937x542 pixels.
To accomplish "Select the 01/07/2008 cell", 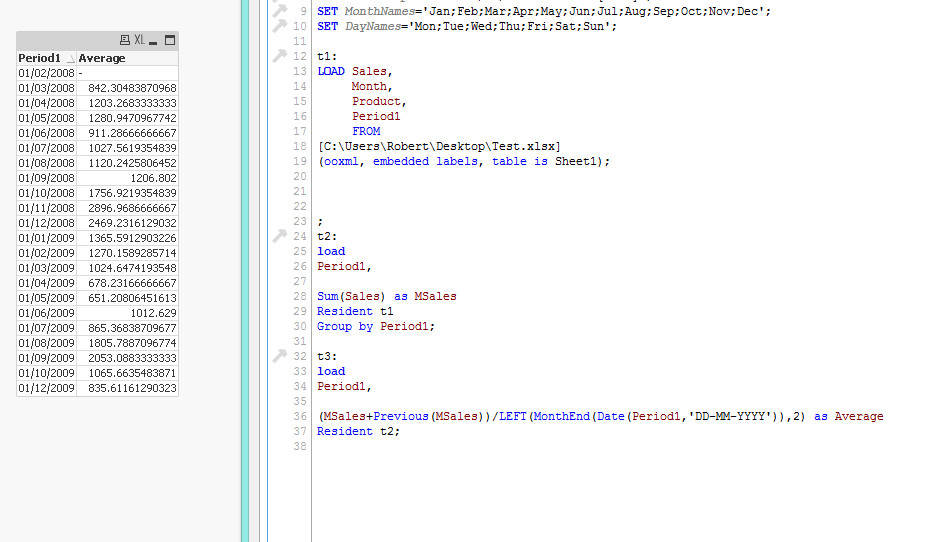I will pyautogui.click(x=47, y=148).
